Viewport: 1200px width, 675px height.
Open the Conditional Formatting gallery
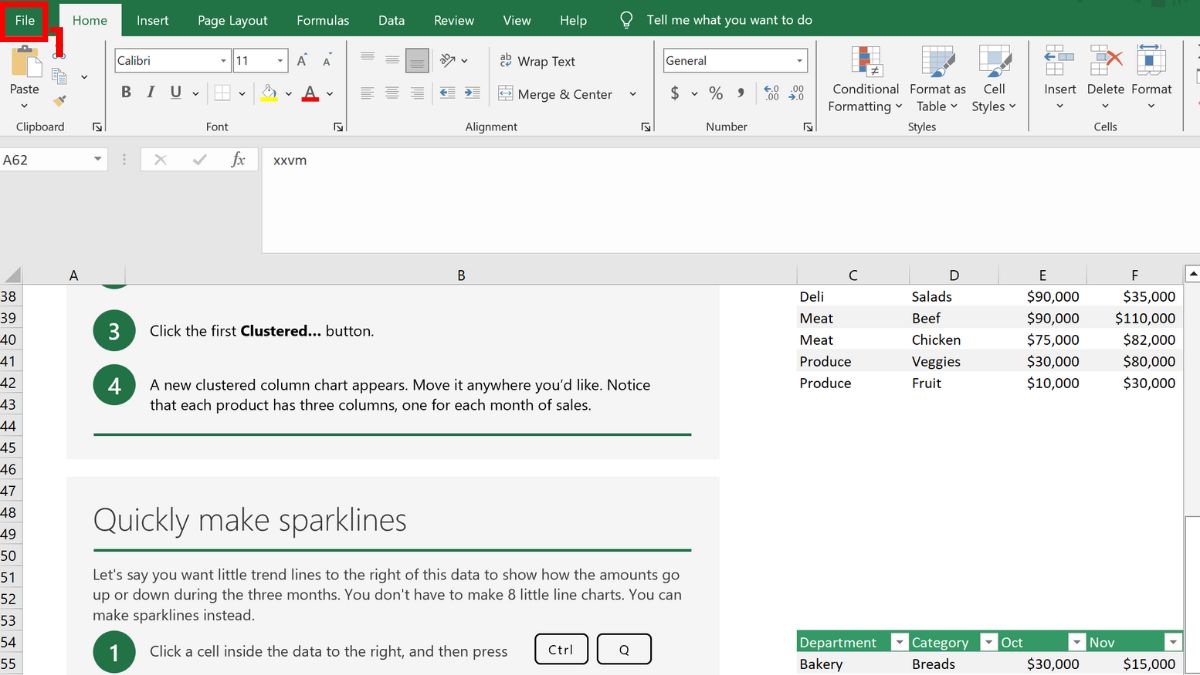click(864, 80)
